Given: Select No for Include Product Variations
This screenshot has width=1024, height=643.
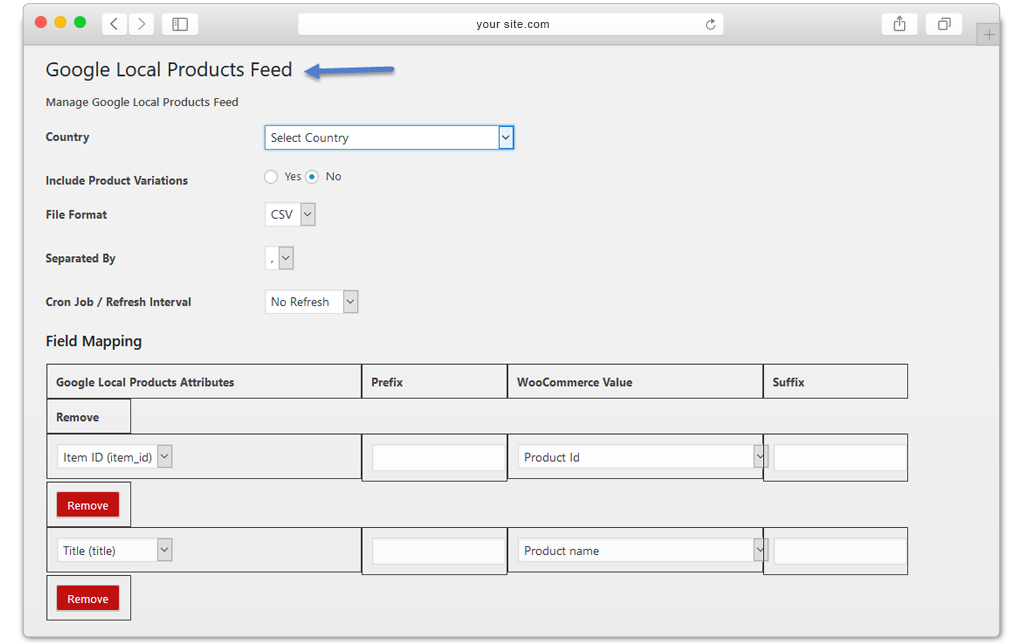Looking at the screenshot, I should coord(312,177).
